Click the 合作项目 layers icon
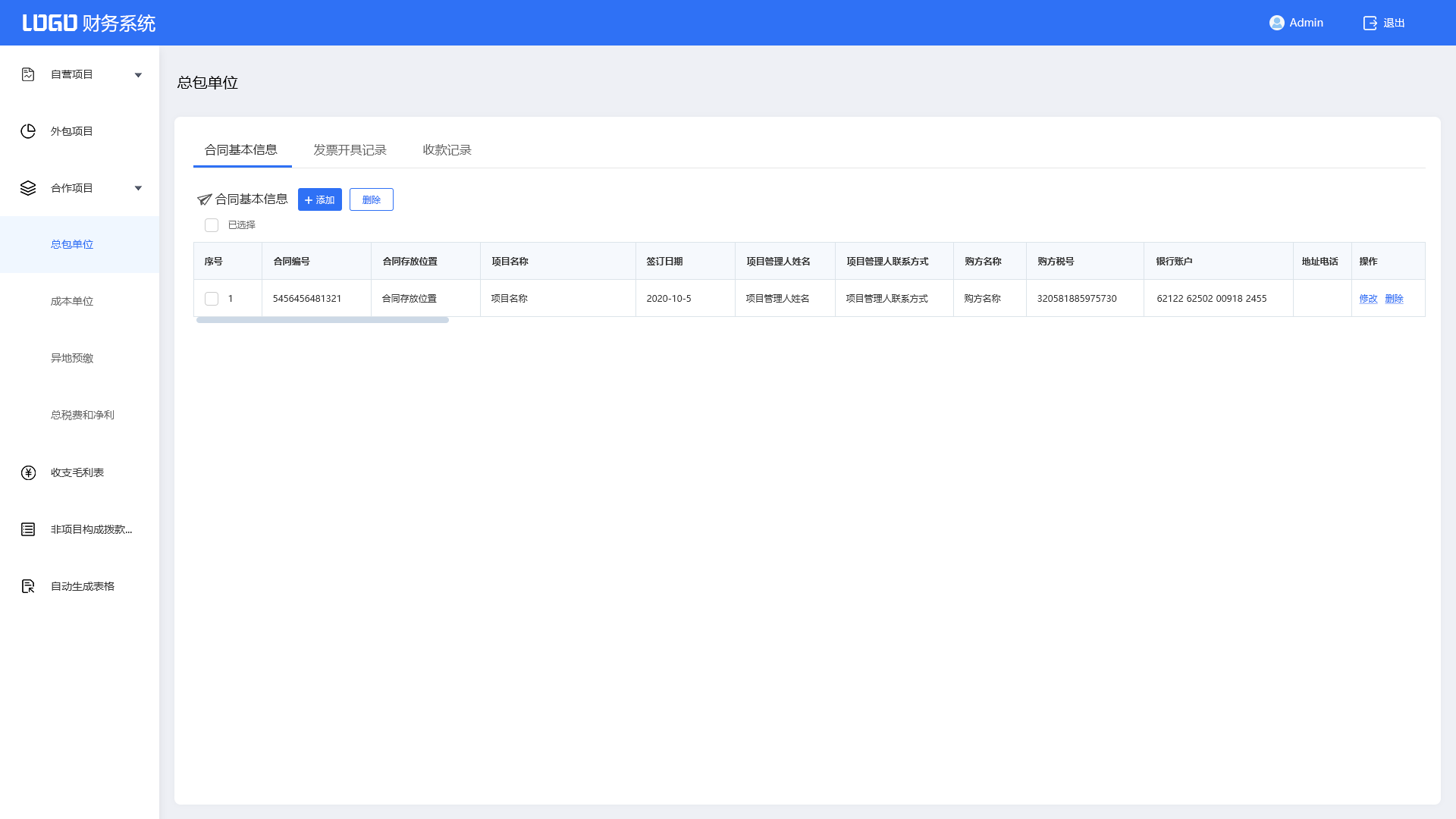This screenshot has width=1456, height=819. (x=28, y=188)
